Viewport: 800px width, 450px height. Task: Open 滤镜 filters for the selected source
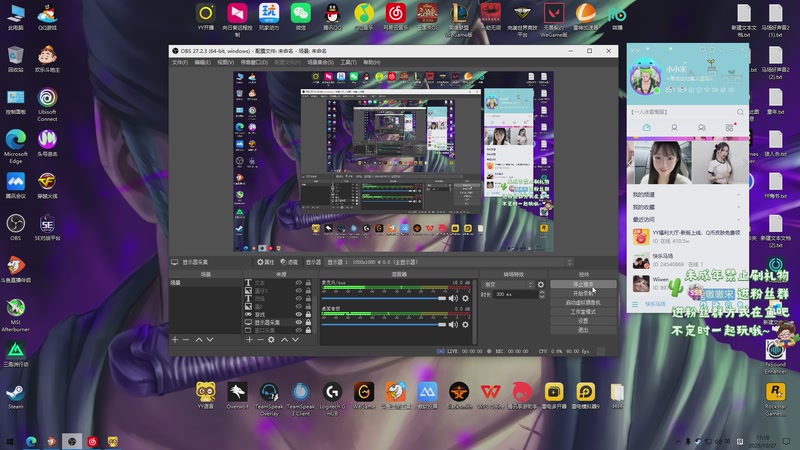[x=289, y=262]
